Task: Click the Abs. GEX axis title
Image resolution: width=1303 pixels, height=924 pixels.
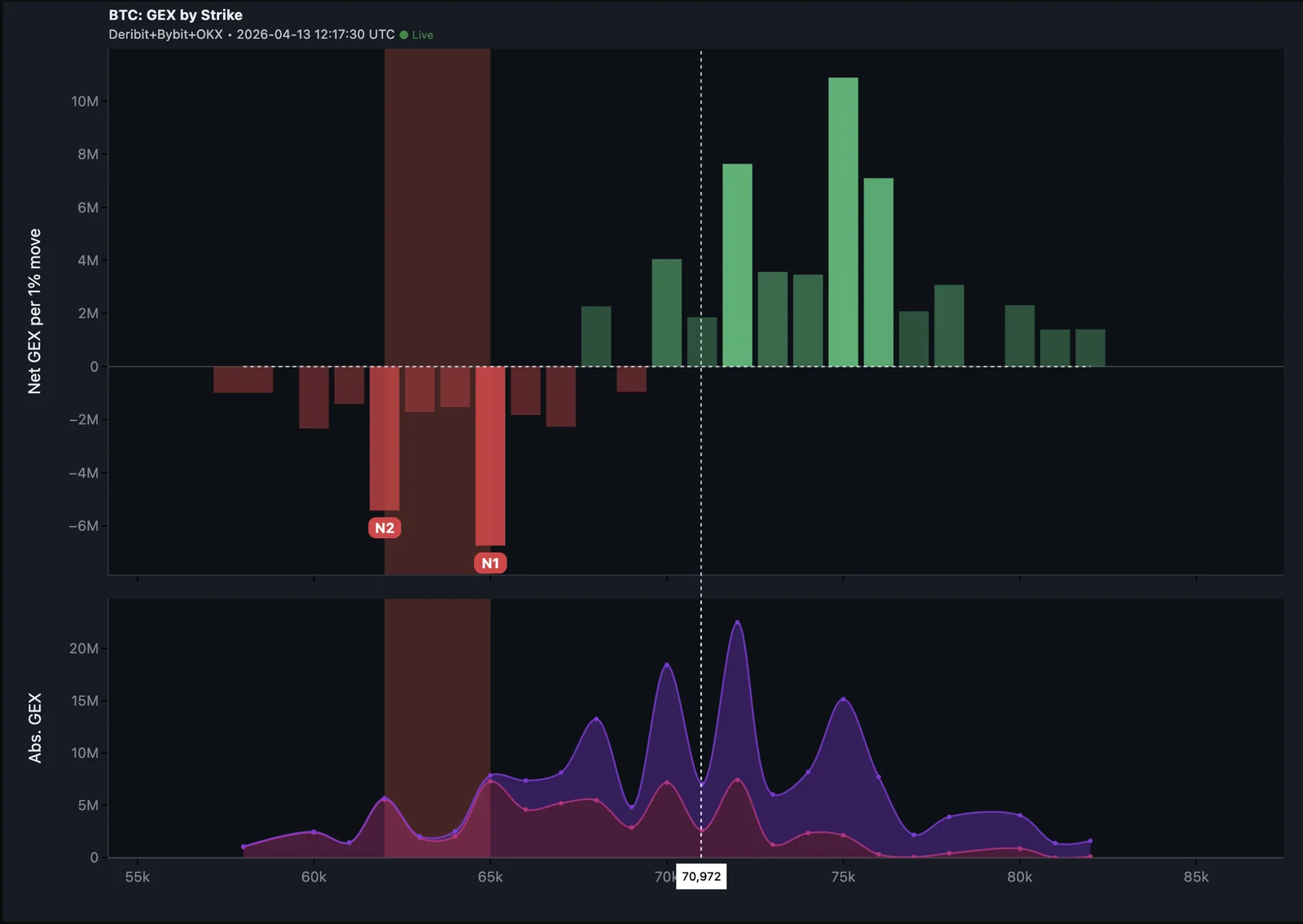Action: click(34, 728)
